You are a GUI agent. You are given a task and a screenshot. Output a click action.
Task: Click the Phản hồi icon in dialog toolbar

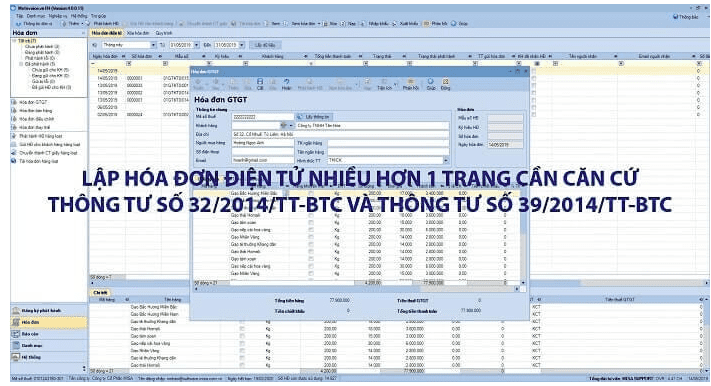[x=410, y=84]
